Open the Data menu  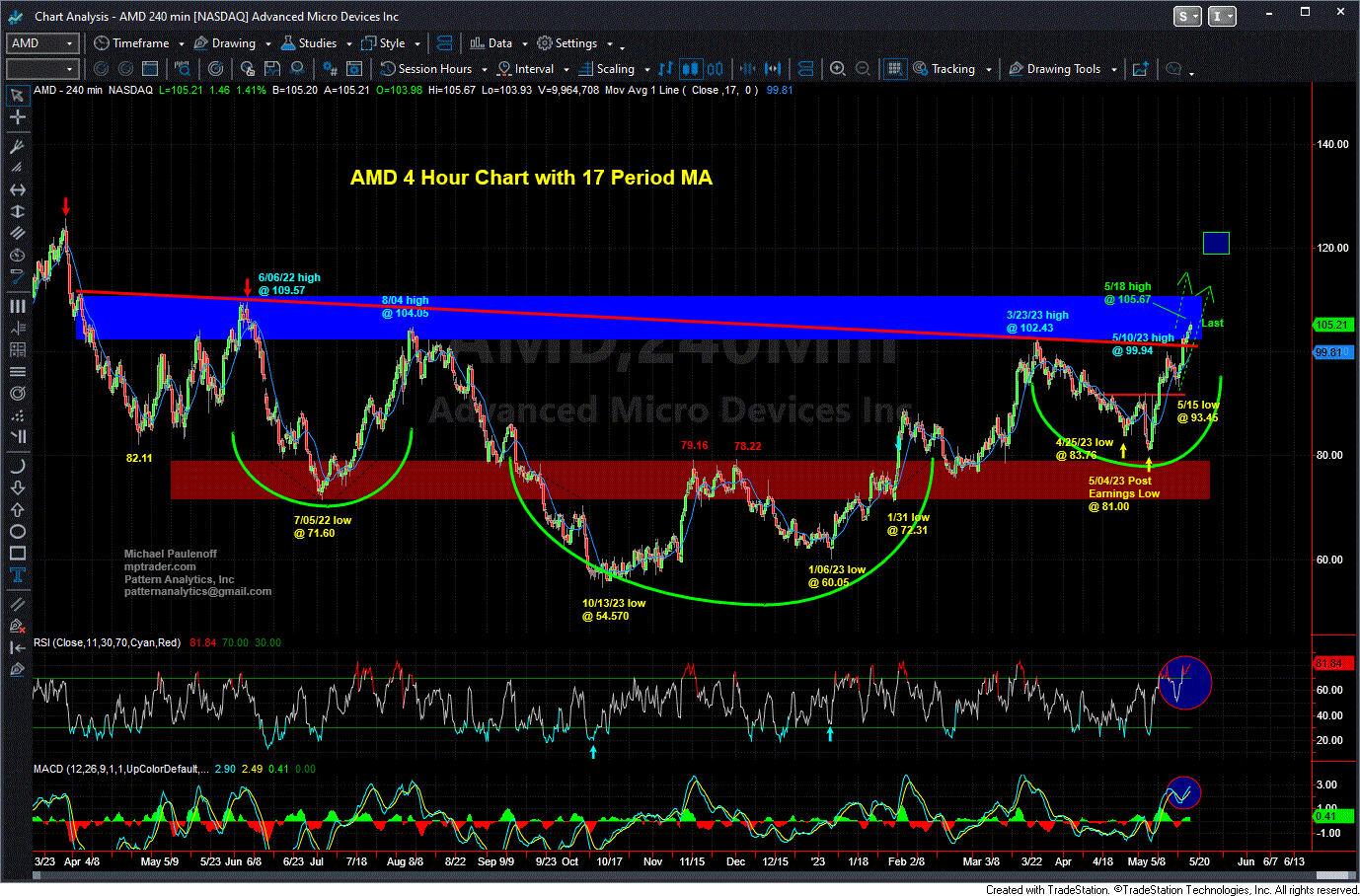(x=498, y=43)
